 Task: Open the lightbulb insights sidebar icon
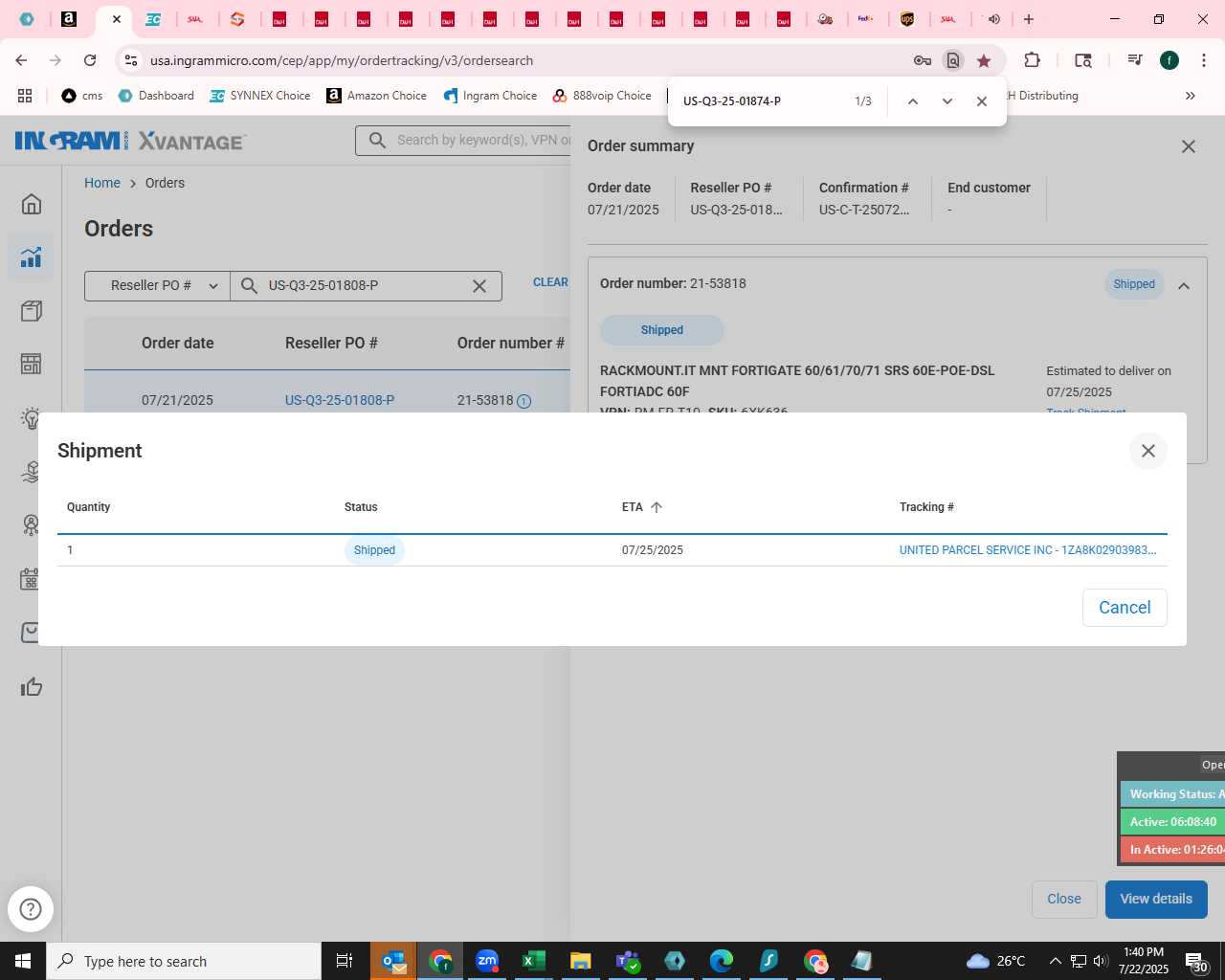tap(32, 418)
